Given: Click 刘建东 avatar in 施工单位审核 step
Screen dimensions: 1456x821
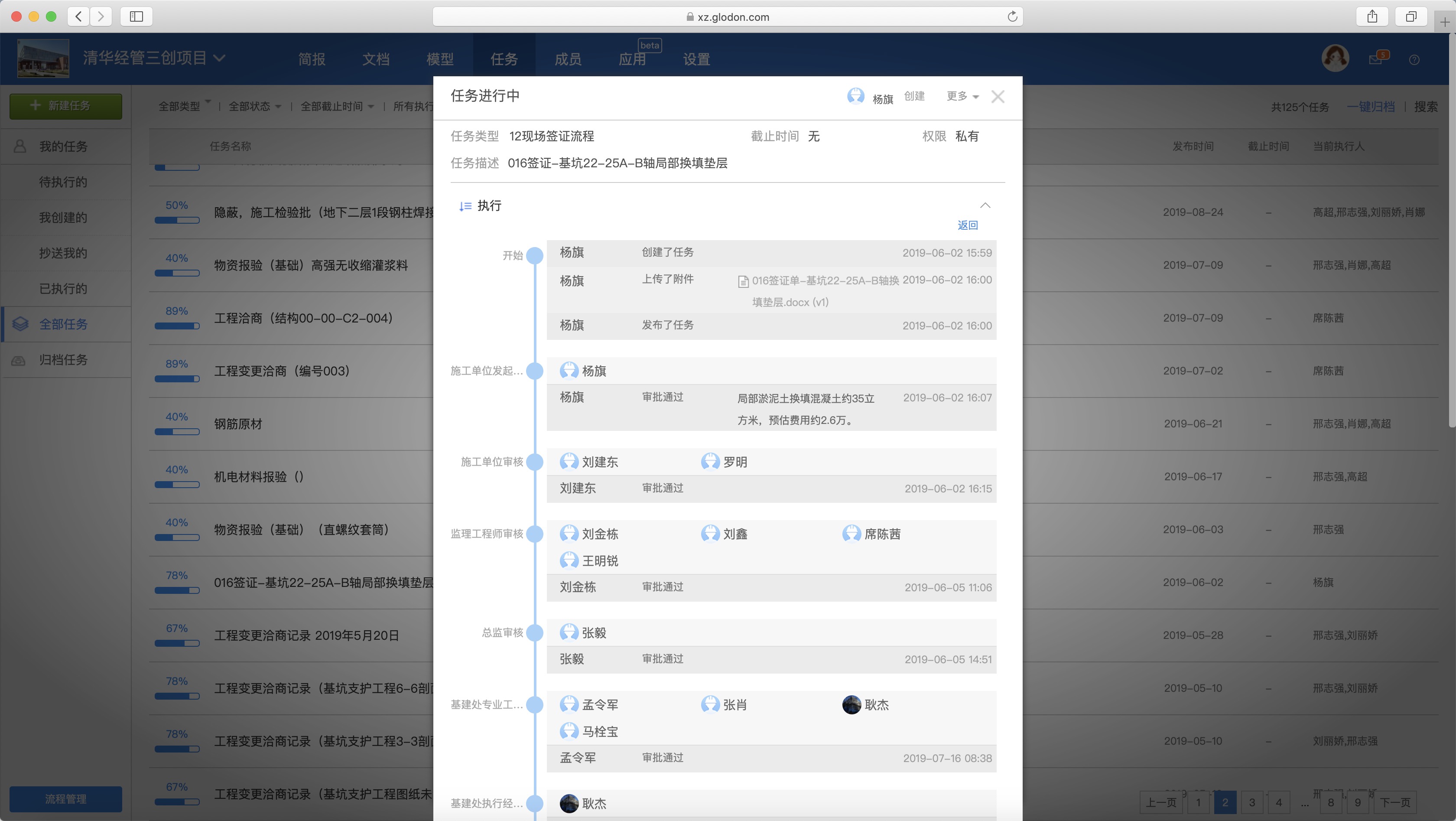Looking at the screenshot, I should 569,461.
